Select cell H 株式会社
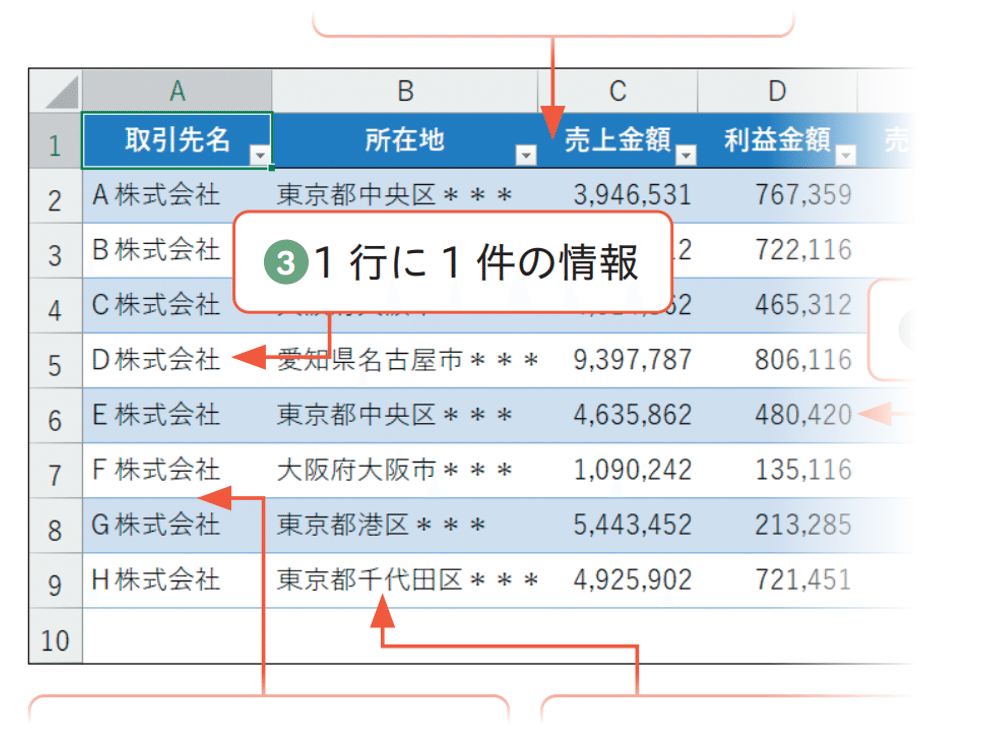This screenshot has height=748, width=1001. coord(177,580)
